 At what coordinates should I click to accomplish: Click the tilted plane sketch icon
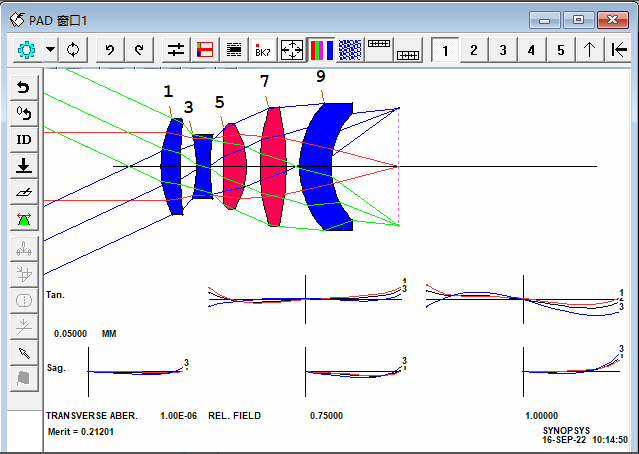[24, 192]
